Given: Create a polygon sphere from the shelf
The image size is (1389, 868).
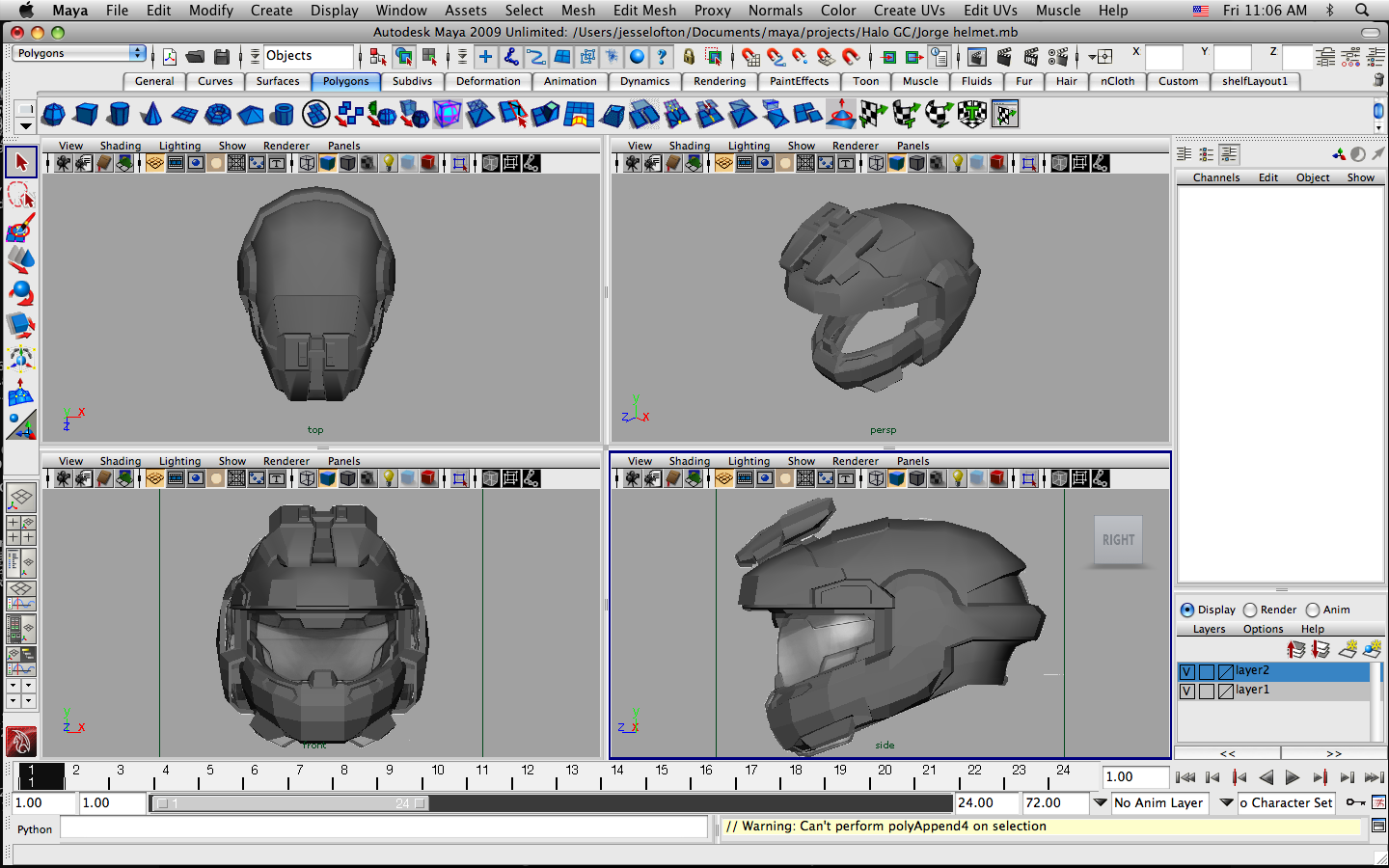Looking at the screenshot, I should pyautogui.click(x=54, y=115).
